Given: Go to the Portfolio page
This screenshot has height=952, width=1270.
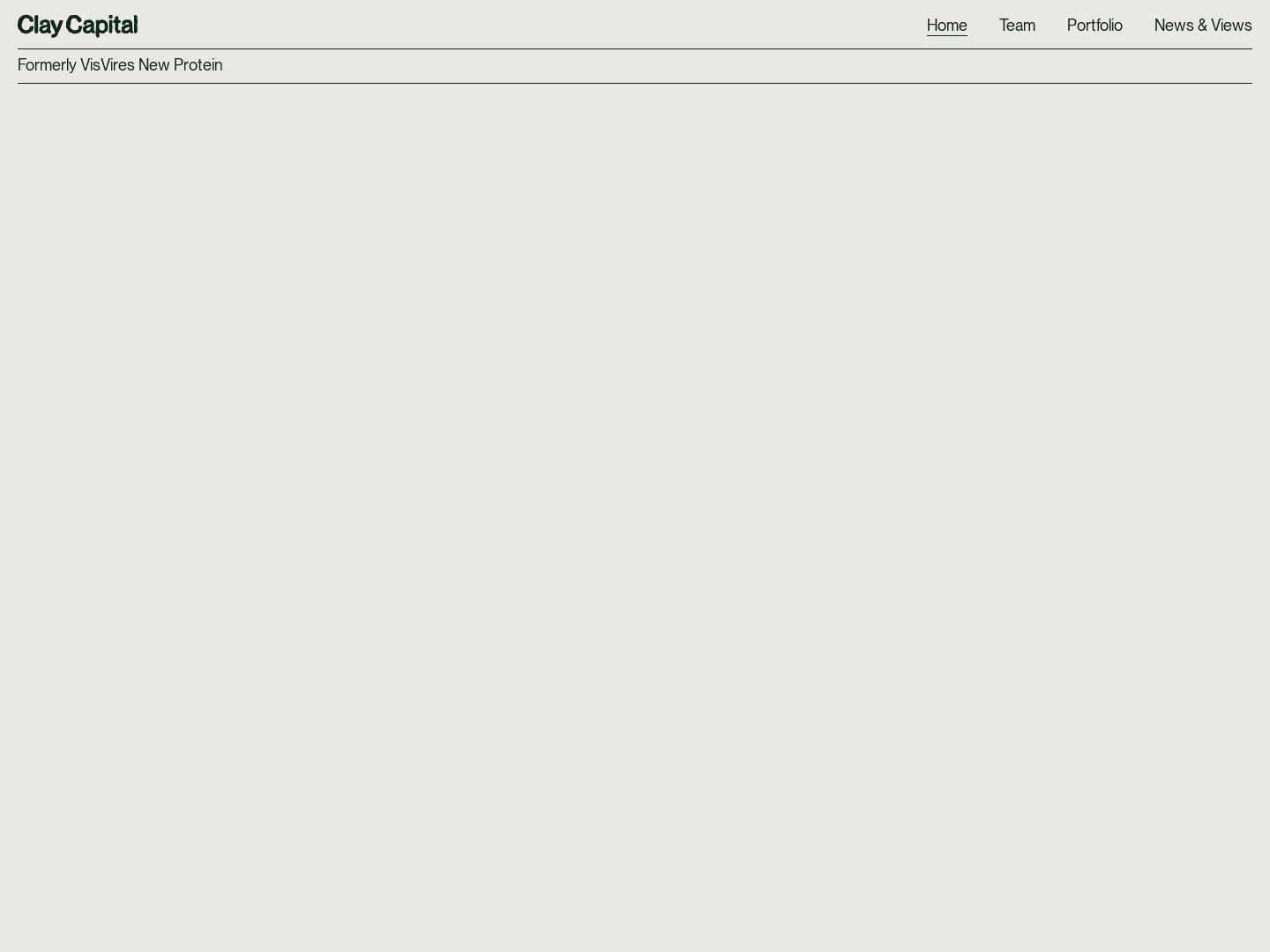Looking at the screenshot, I should (1094, 26).
